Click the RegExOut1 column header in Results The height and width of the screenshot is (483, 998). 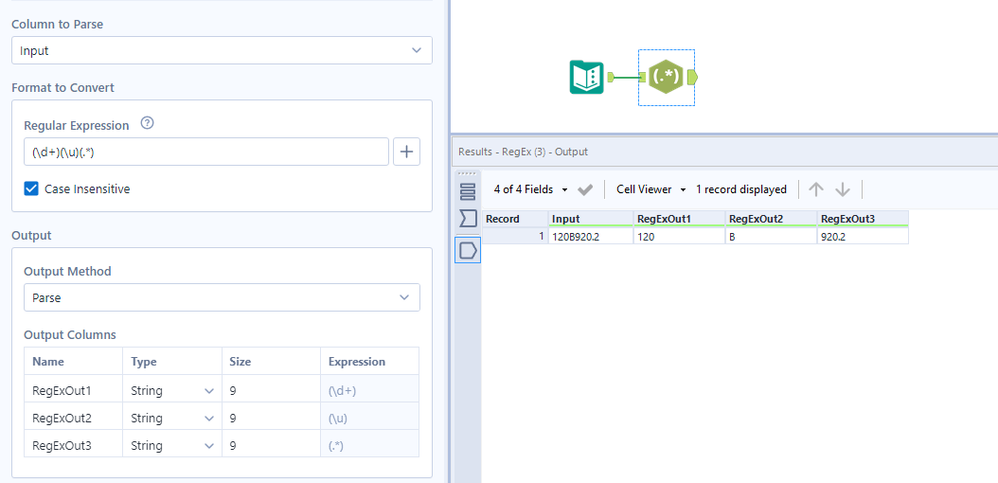click(680, 219)
